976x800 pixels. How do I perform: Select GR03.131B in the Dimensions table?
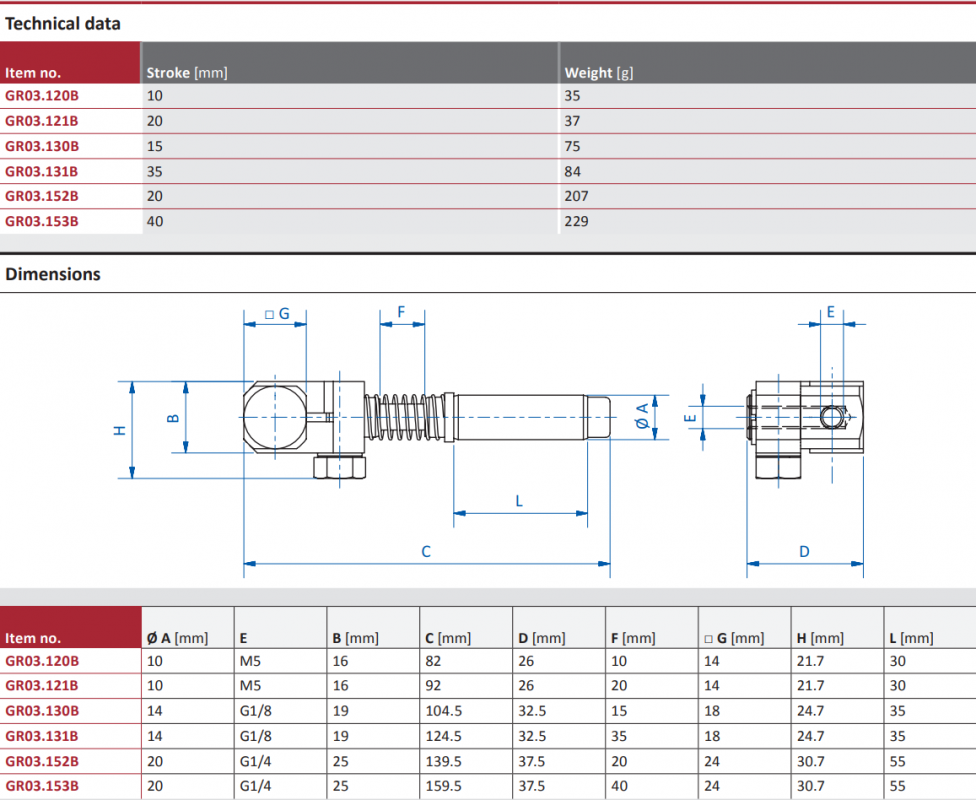click(42, 736)
